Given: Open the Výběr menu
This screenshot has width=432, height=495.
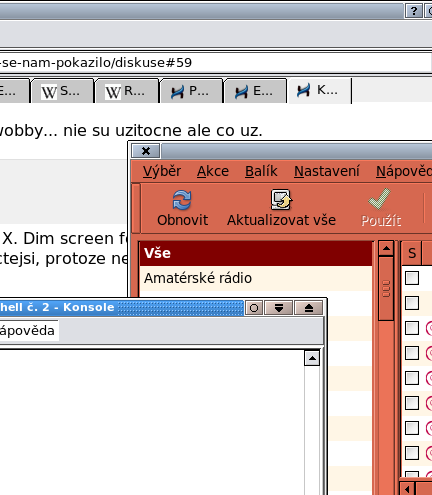Looking at the screenshot, I should [x=162, y=171].
